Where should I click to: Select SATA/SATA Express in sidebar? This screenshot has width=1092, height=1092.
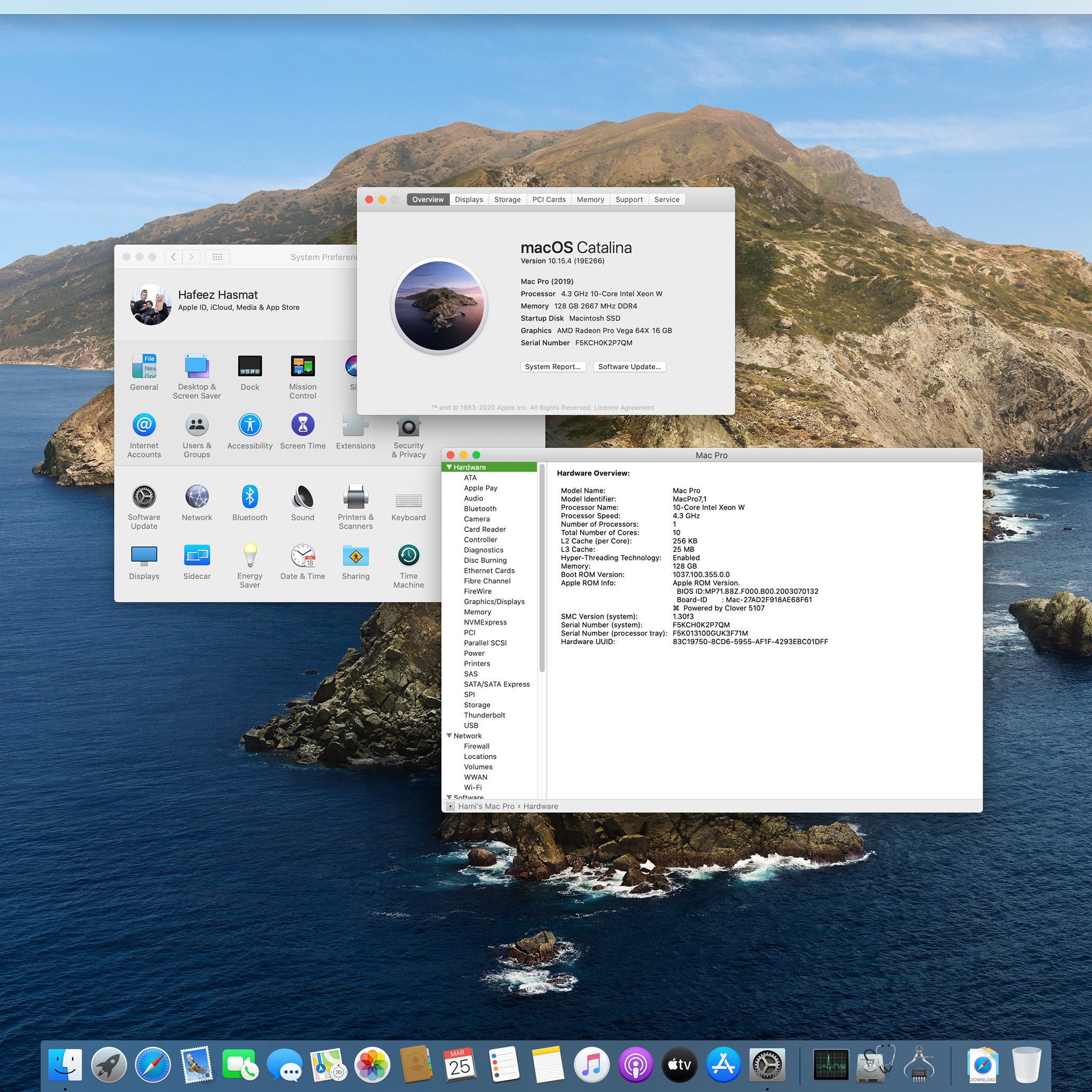[x=497, y=685]
